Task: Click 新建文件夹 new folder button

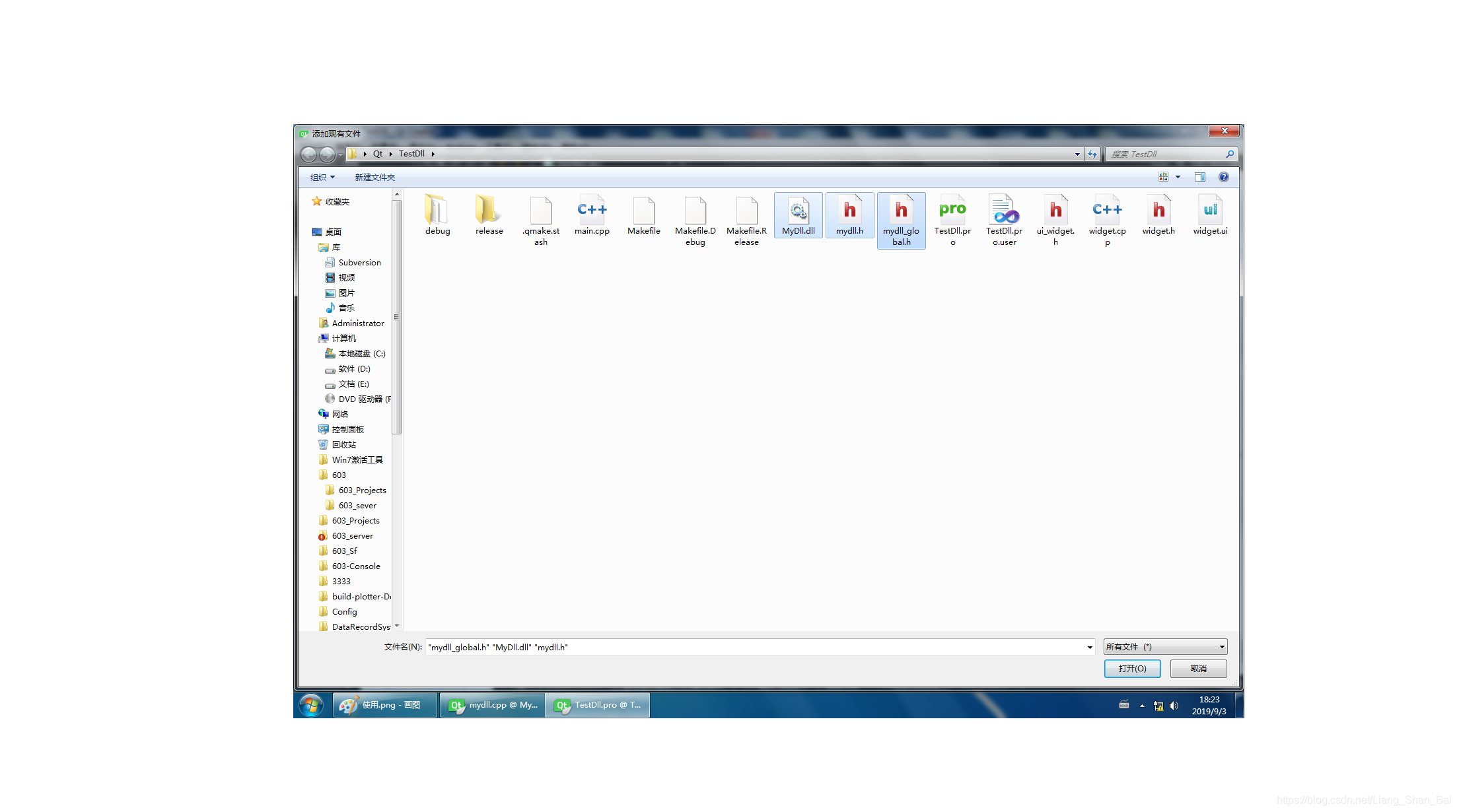Action: point(374,177)
